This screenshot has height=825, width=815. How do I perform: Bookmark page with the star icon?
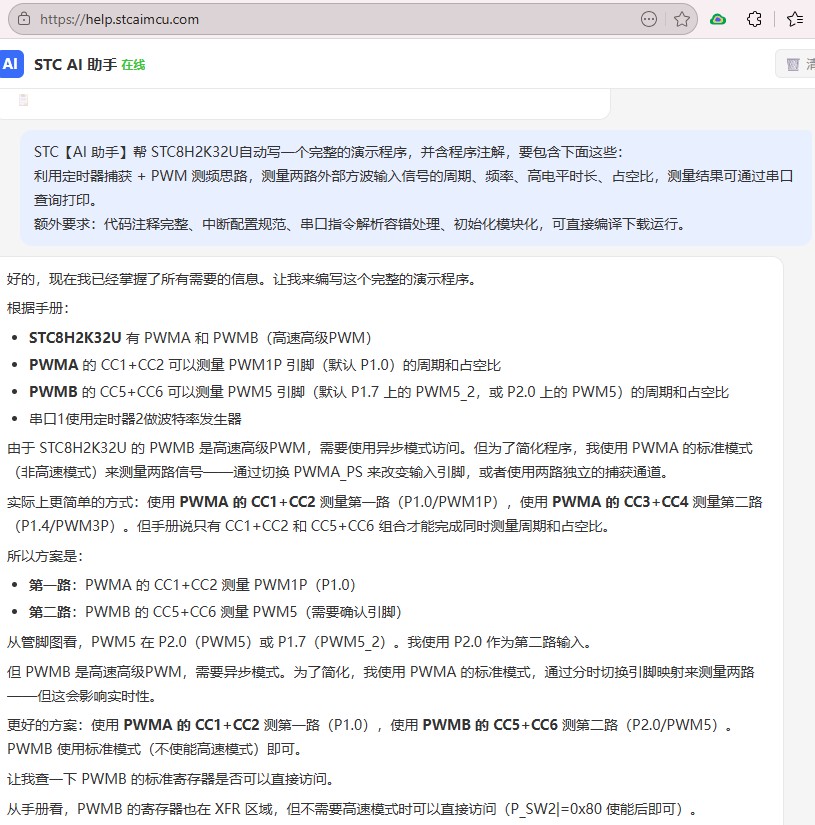tap(682, 19)
